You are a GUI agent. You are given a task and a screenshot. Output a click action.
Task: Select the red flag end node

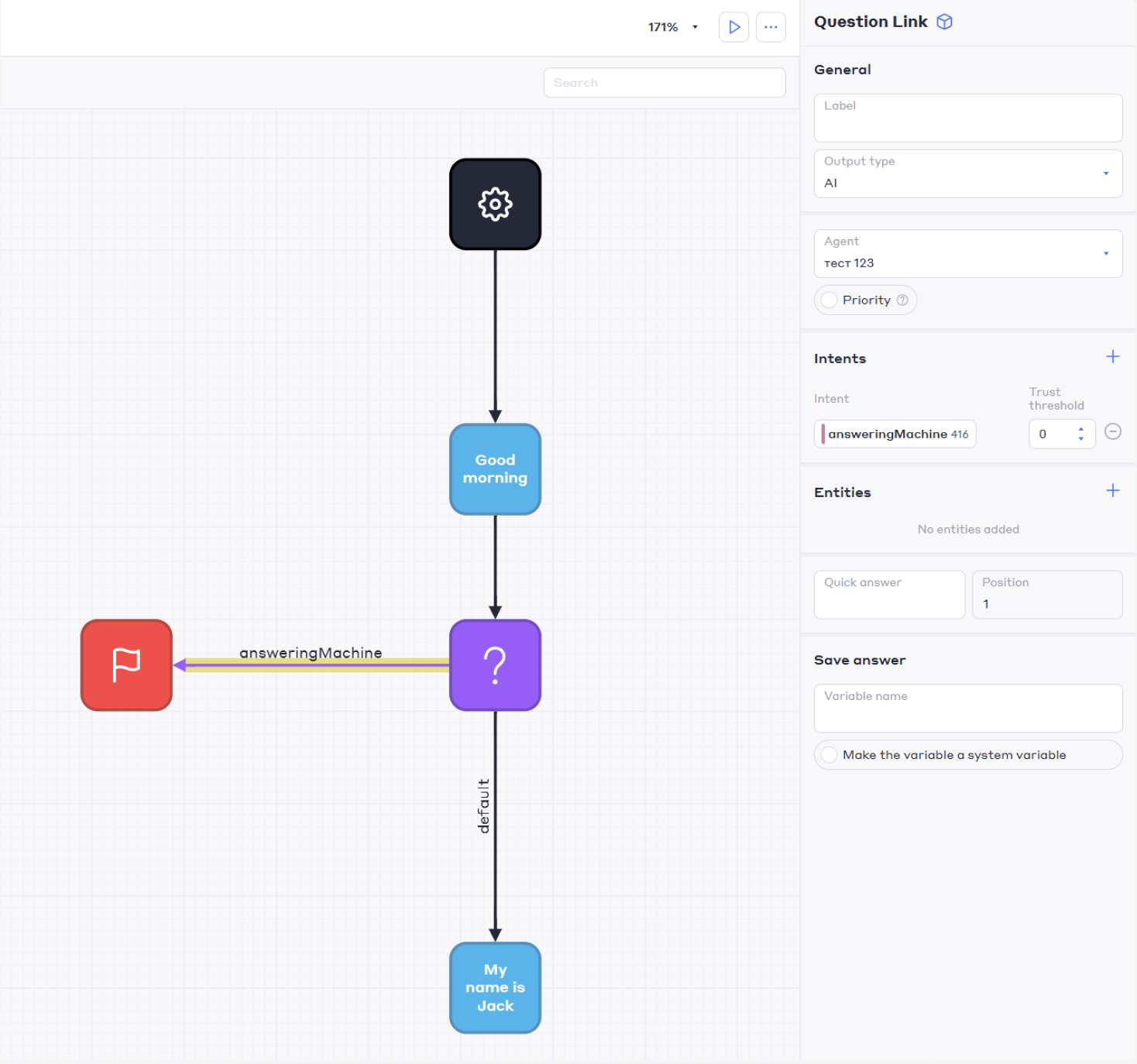[126, 665]
